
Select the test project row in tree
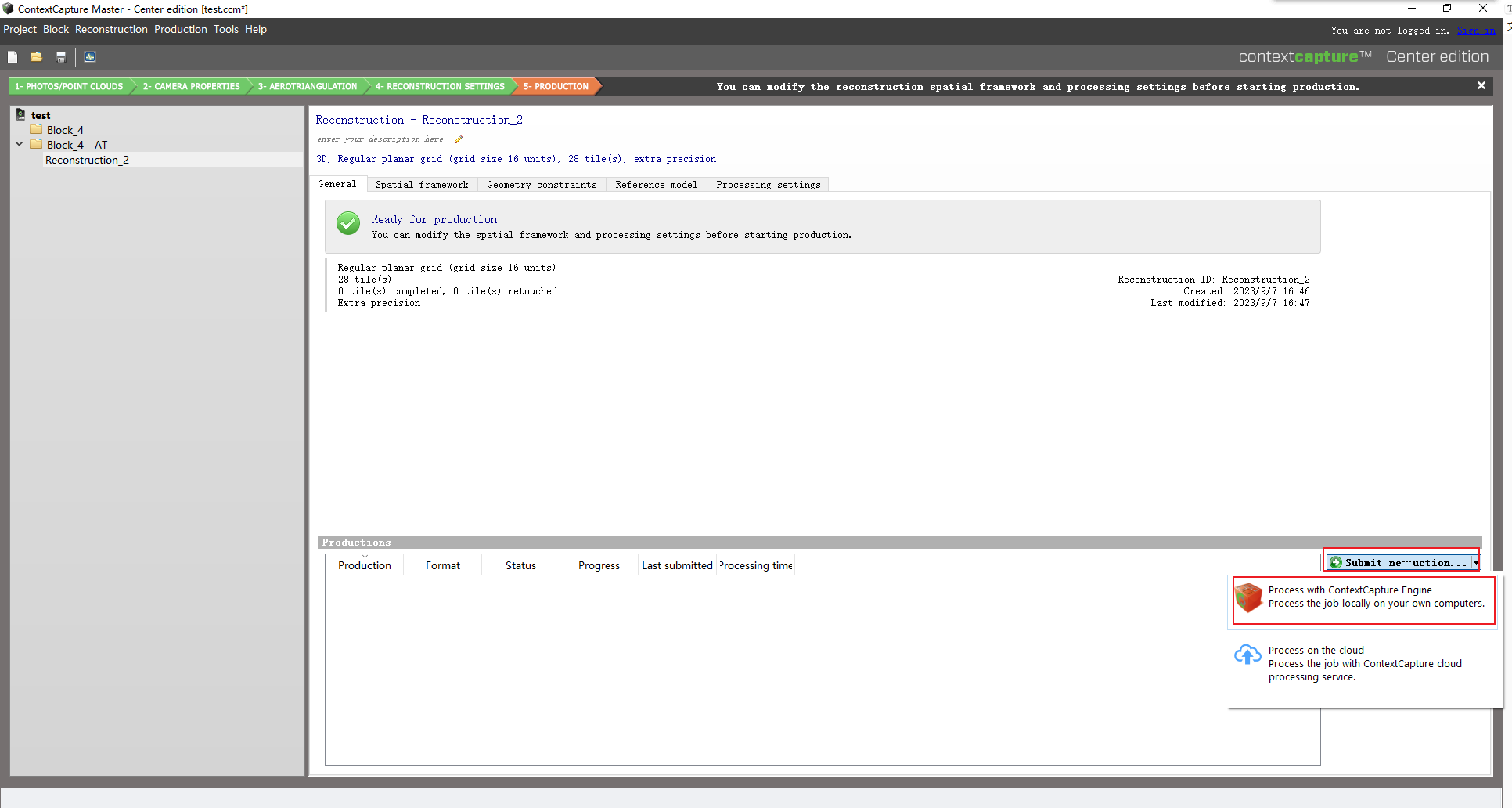point(41,115)
